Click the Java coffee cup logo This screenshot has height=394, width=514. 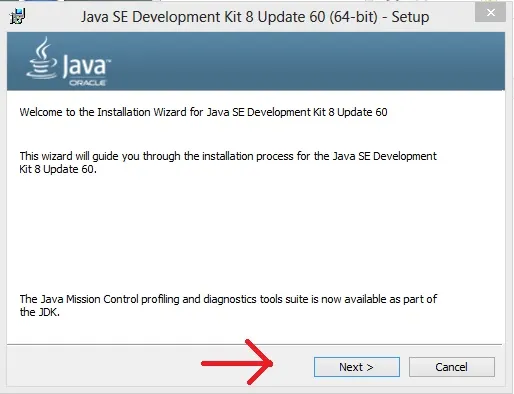(x=42, y=58)
